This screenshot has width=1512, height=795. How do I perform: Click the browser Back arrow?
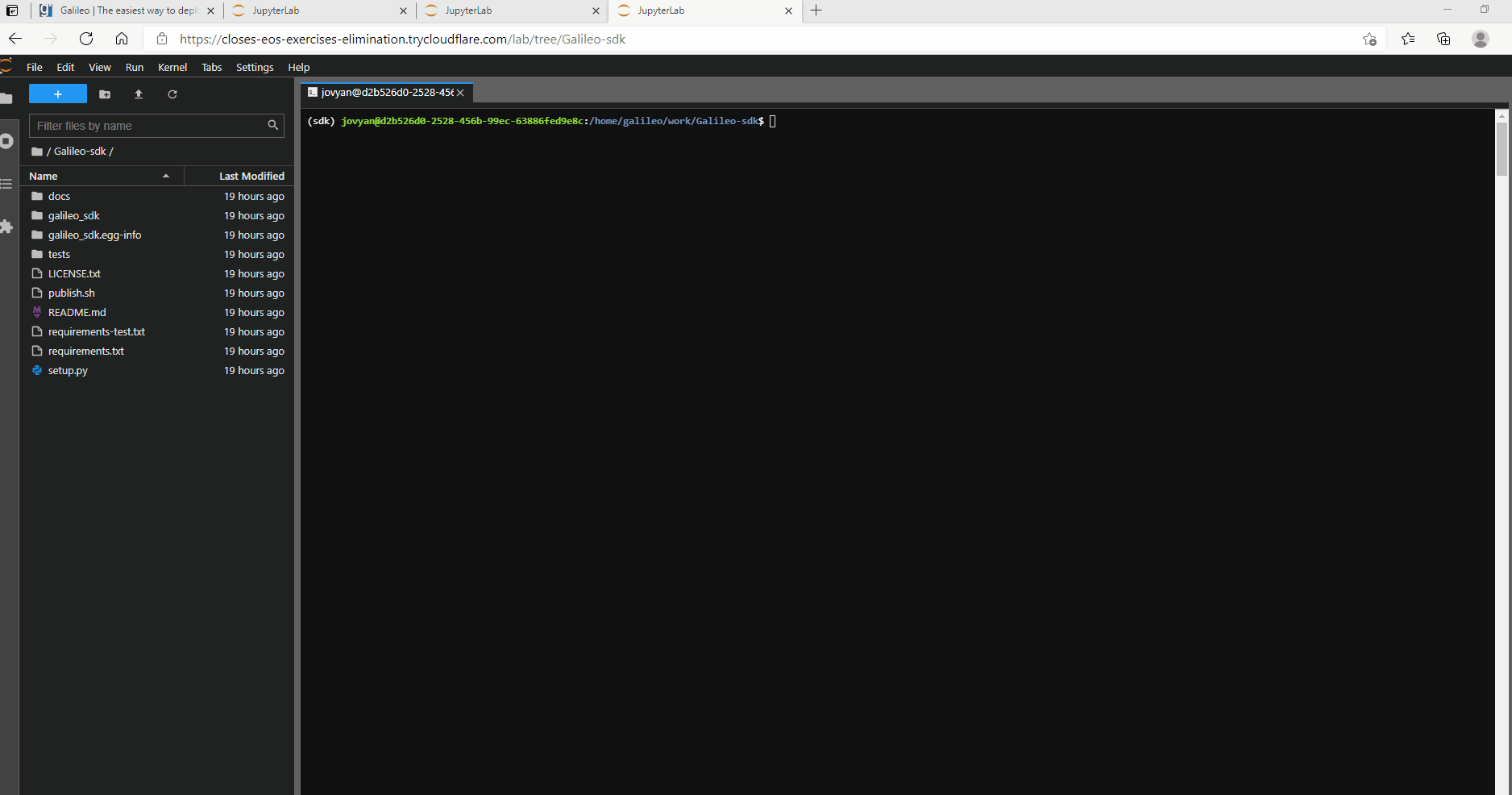tap(15, 39)
